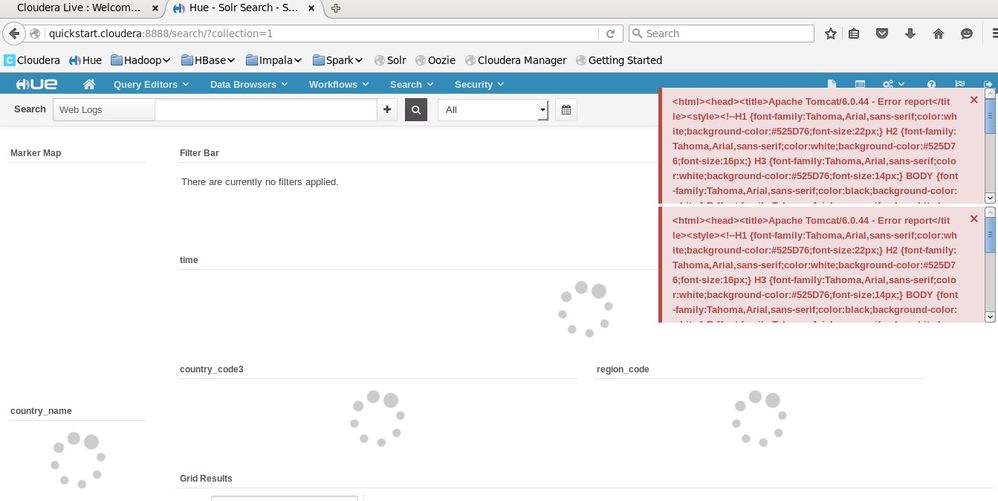Click the Hue query input field
The image size is (998, 501).
(x=266, y=109)
